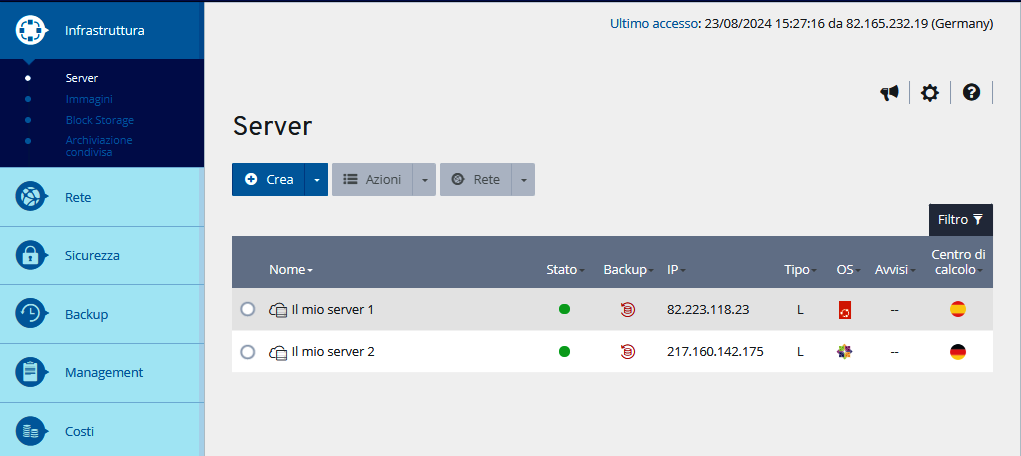Open settings via the gear icon
The height and width of the screenshot is (456, 1021).
[x=930, y=93]
